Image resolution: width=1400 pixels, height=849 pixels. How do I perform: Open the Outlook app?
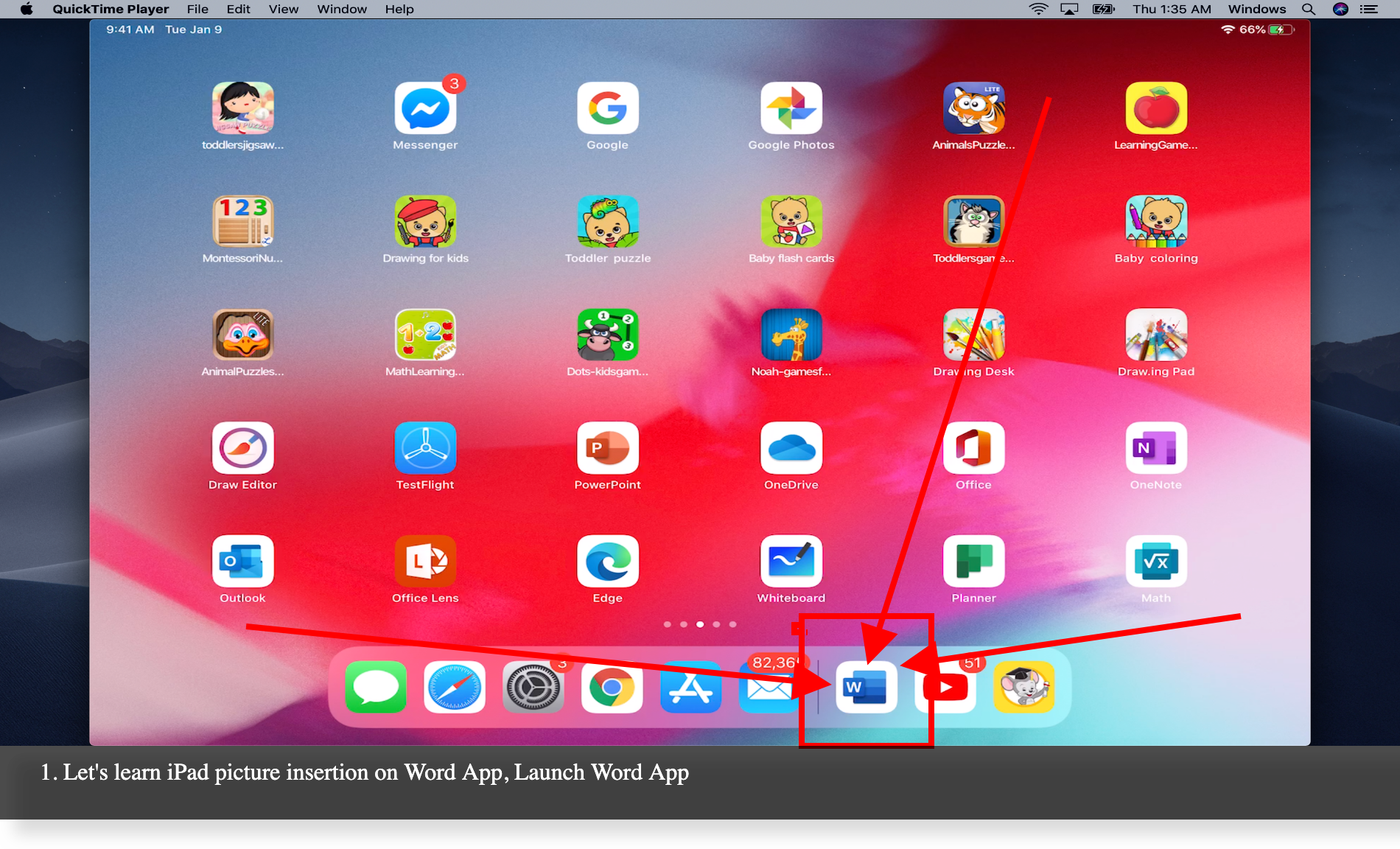(x=242, y=562)
